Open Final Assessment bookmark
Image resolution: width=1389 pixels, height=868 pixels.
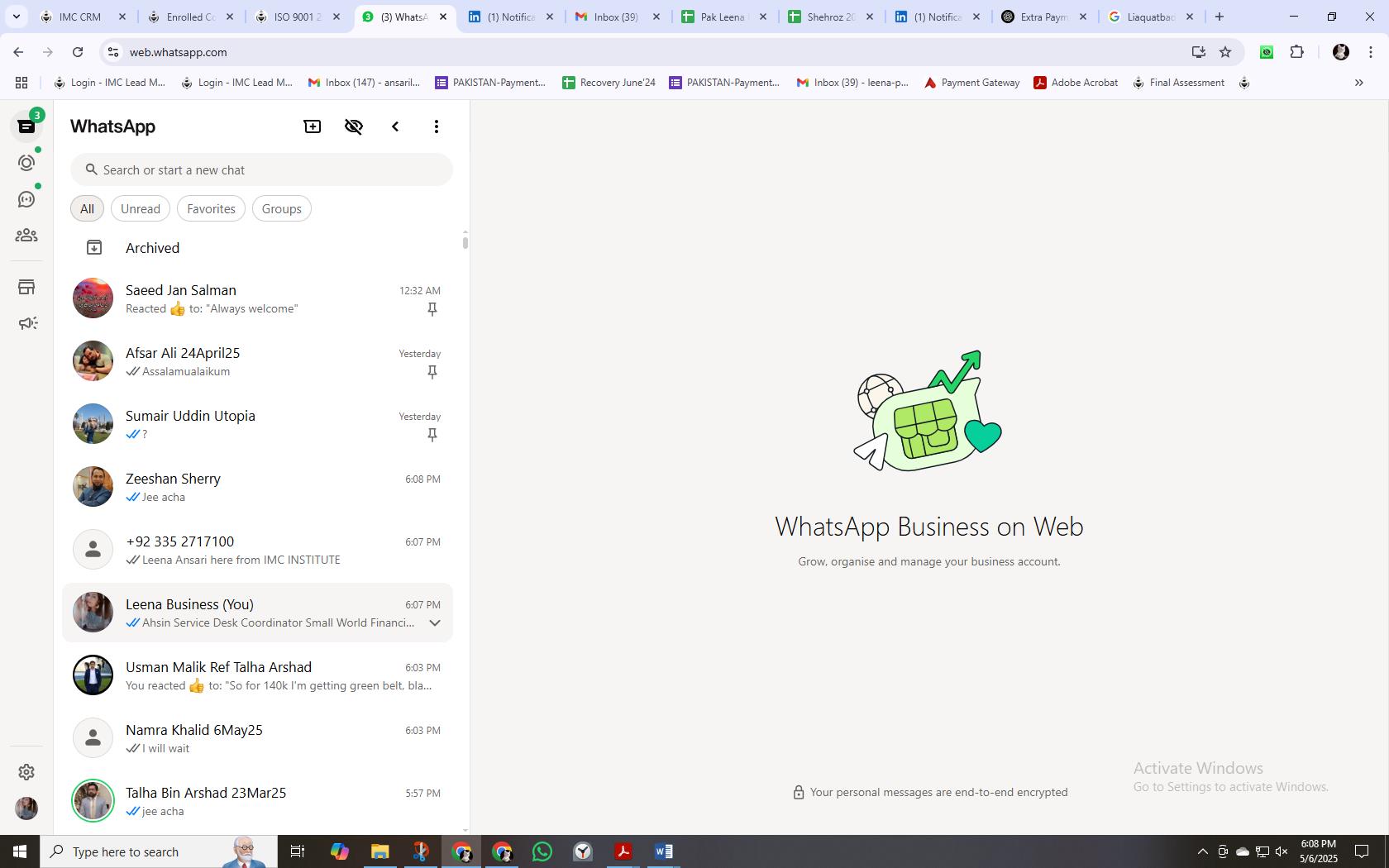pyautogui.click(x=1179, y=83)
